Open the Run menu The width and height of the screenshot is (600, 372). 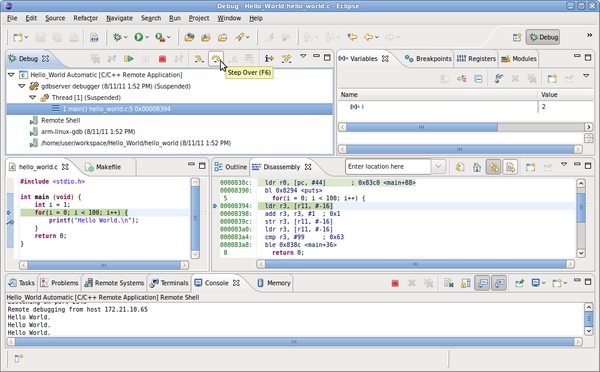(x=174, y=18)
